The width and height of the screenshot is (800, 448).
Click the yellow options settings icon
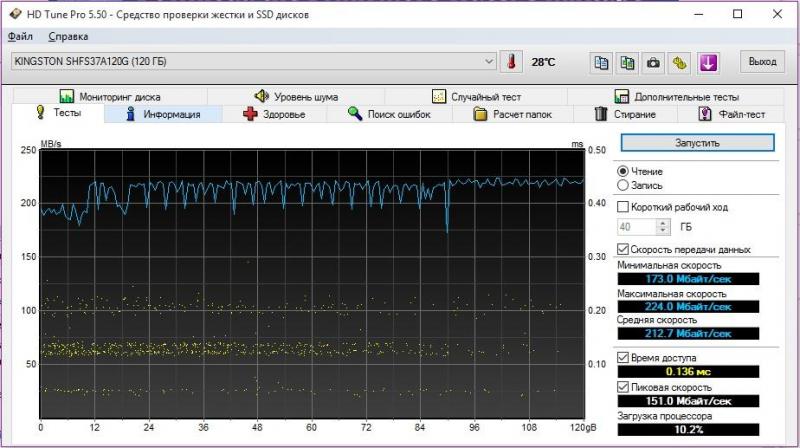680,62
